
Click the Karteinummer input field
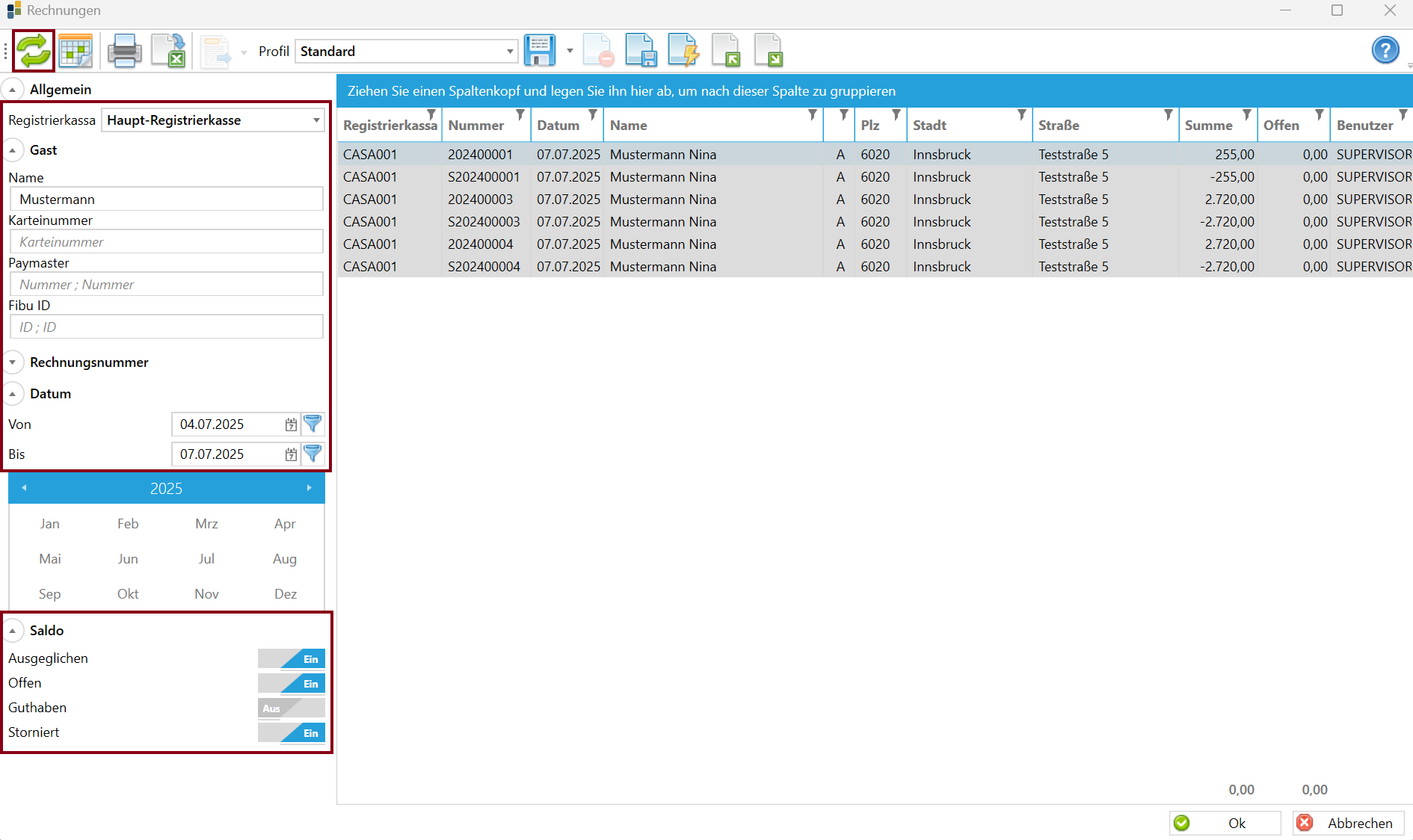(x=166, y=242)
